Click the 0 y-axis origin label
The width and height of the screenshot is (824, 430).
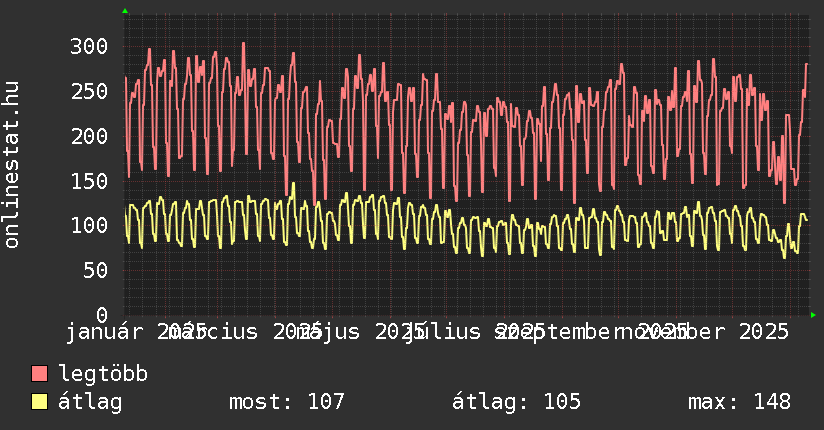coord(101,315)
